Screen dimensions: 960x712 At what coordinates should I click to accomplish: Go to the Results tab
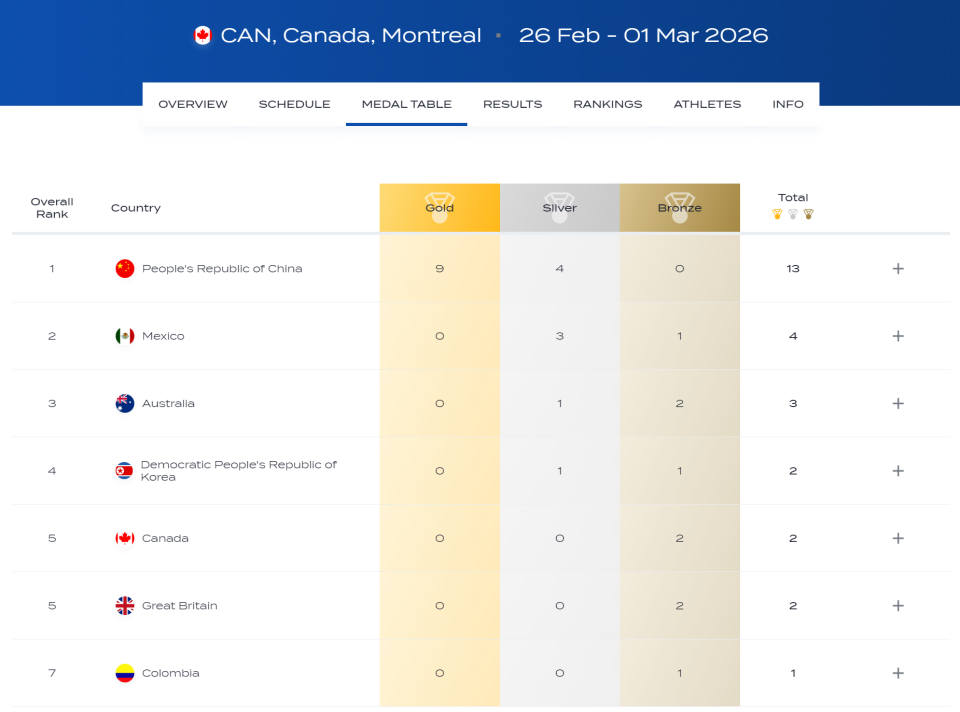pos(512,104)
